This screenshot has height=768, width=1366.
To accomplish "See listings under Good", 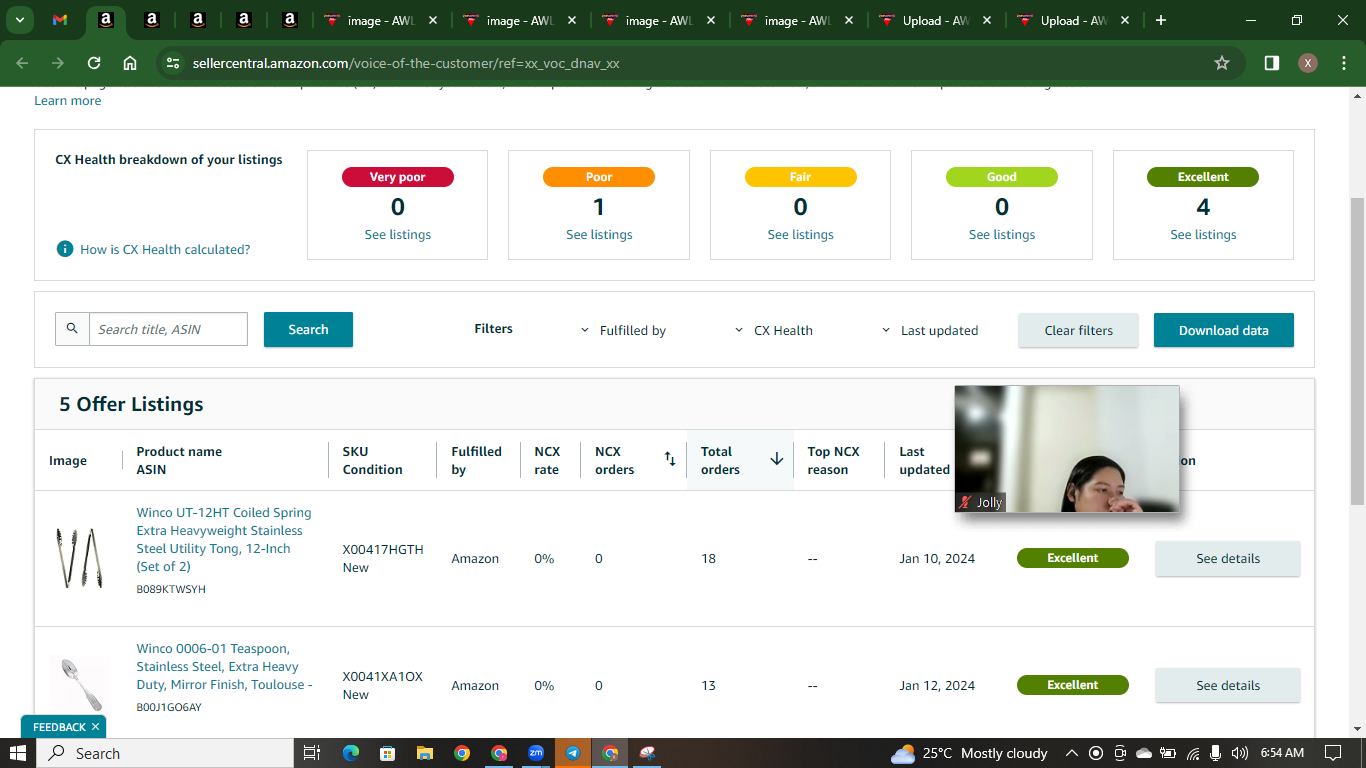I will (1002, 234).
